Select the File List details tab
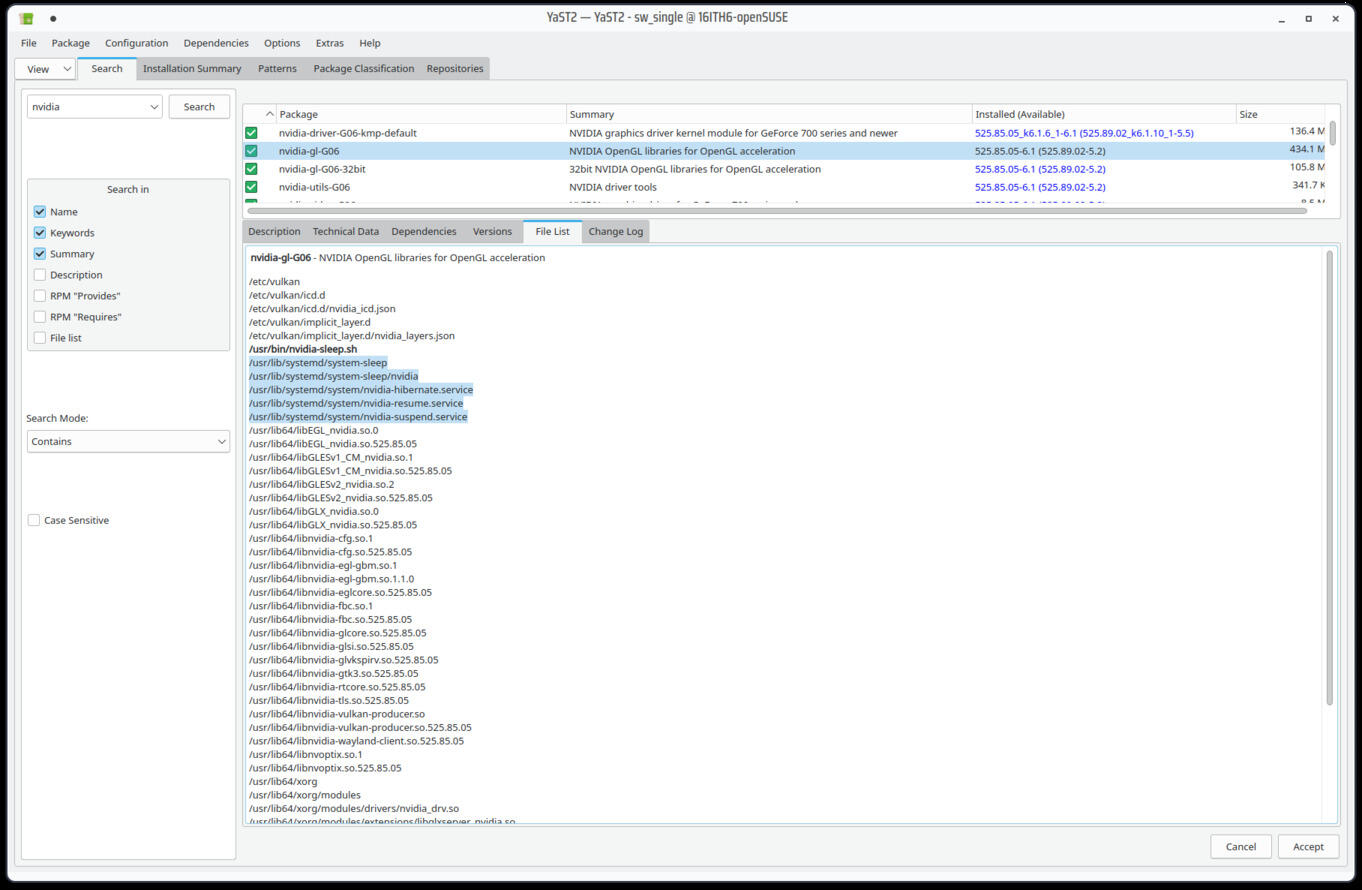1362x890 pixels. pyautogui.click(x=552, y=232)
